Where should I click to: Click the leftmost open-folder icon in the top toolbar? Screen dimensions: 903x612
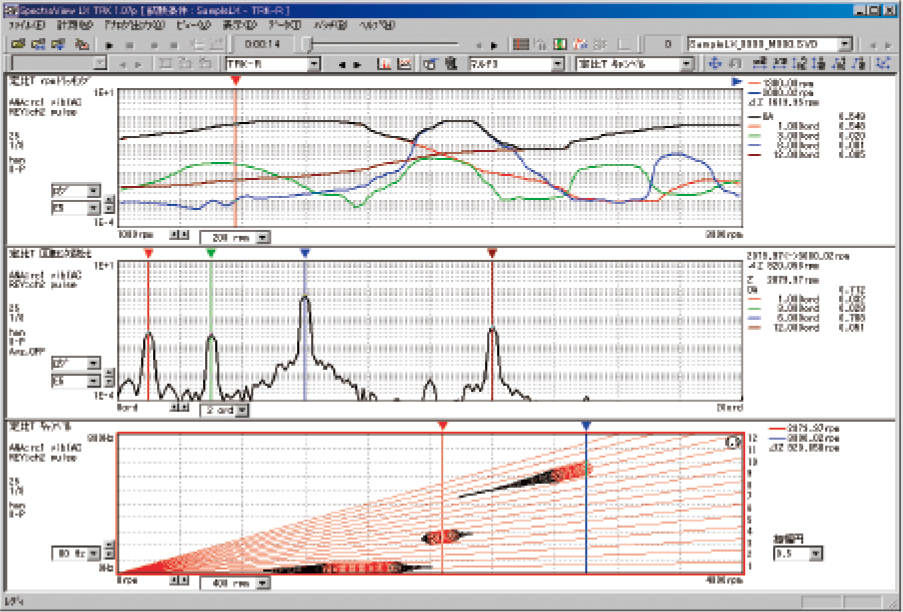[x=18, y=44]
